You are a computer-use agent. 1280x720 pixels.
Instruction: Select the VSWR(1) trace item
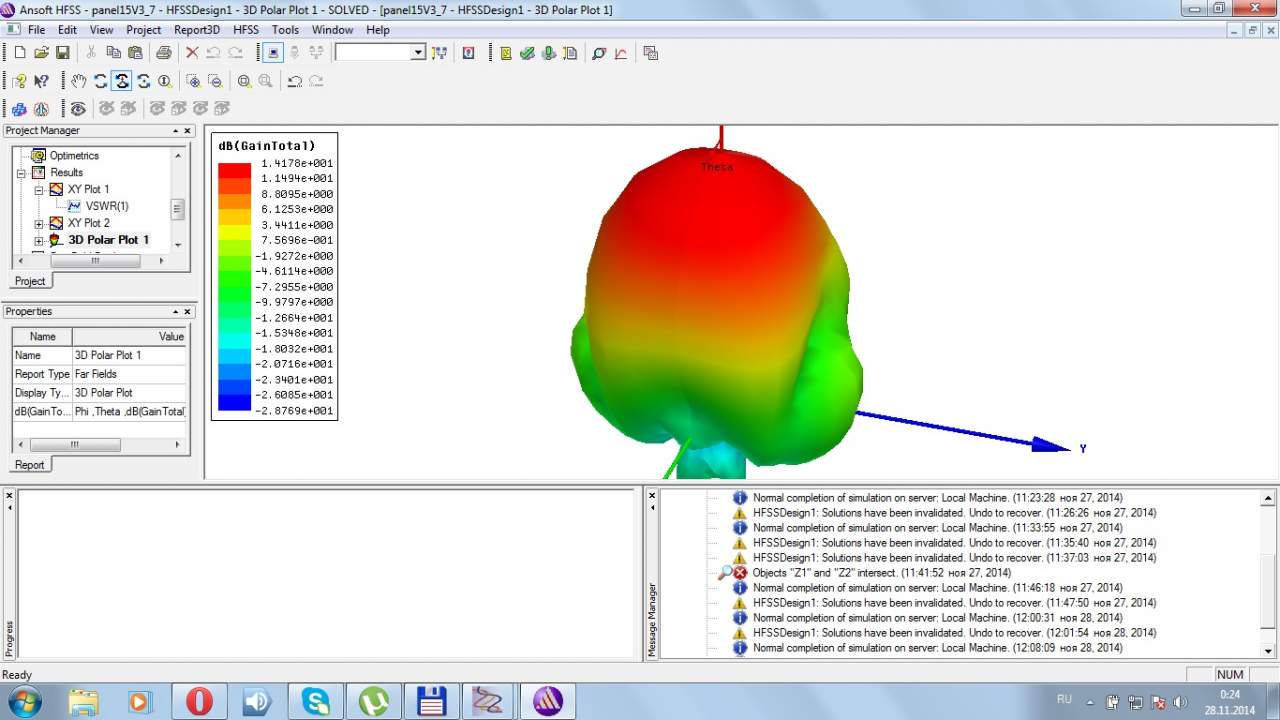107,206
